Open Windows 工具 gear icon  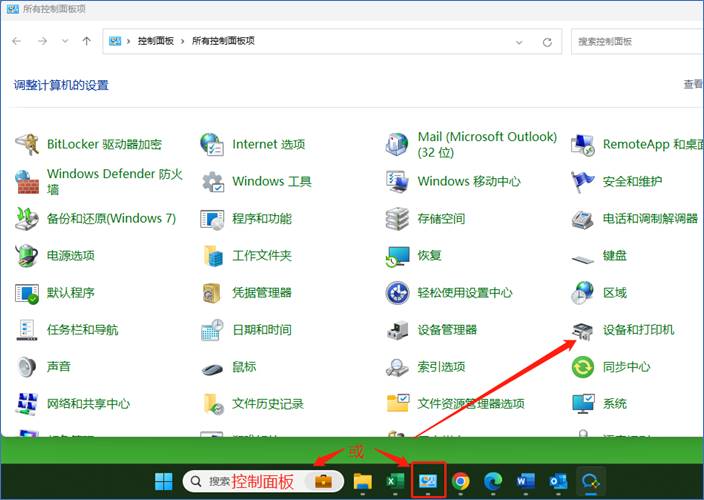tap(212, 181)
